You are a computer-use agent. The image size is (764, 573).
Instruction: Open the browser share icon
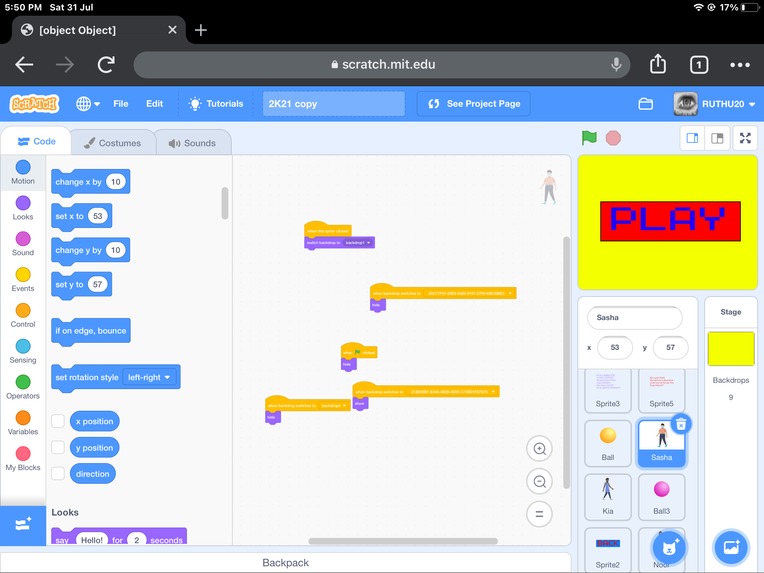click(x=658, y=64)
